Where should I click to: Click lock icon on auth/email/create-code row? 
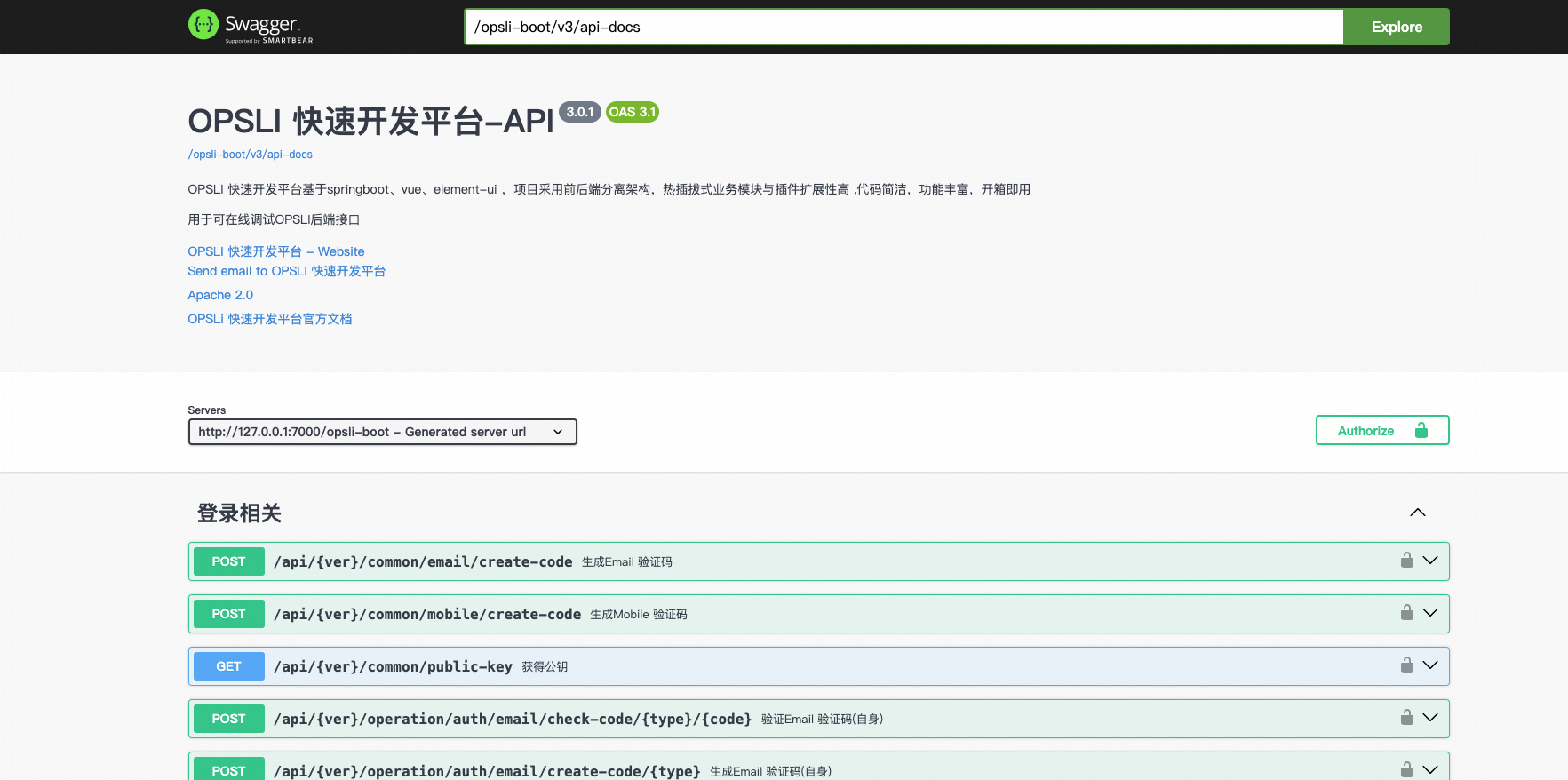click(x=1407, y=769)
